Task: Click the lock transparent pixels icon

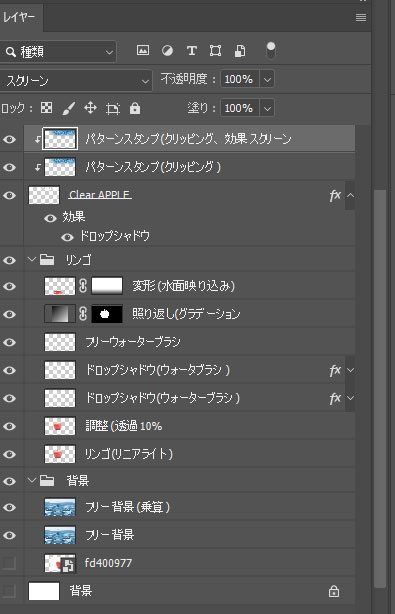Action: click(47, 108)
